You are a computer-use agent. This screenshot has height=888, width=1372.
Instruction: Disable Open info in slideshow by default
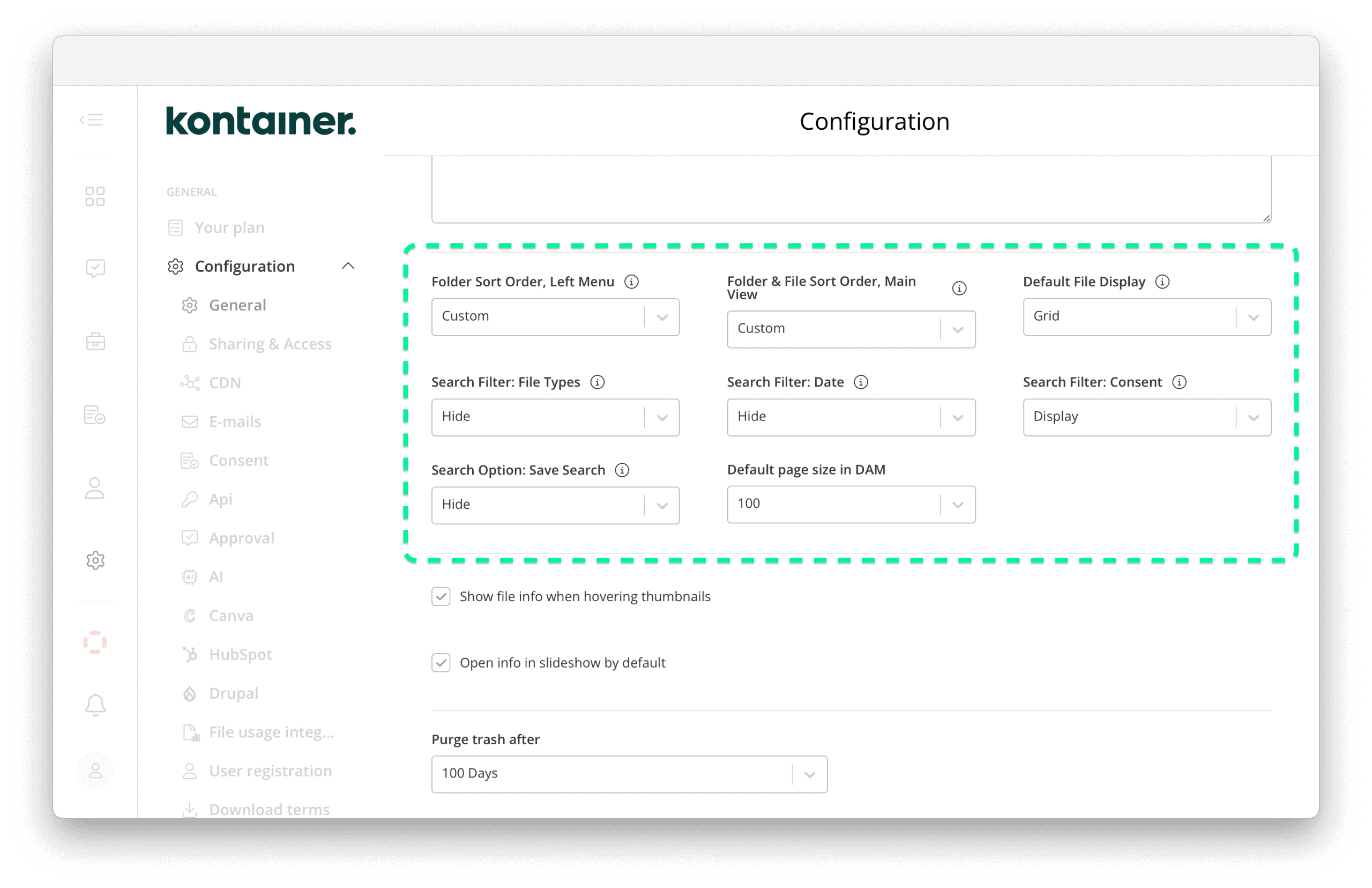tap(441, 663)
